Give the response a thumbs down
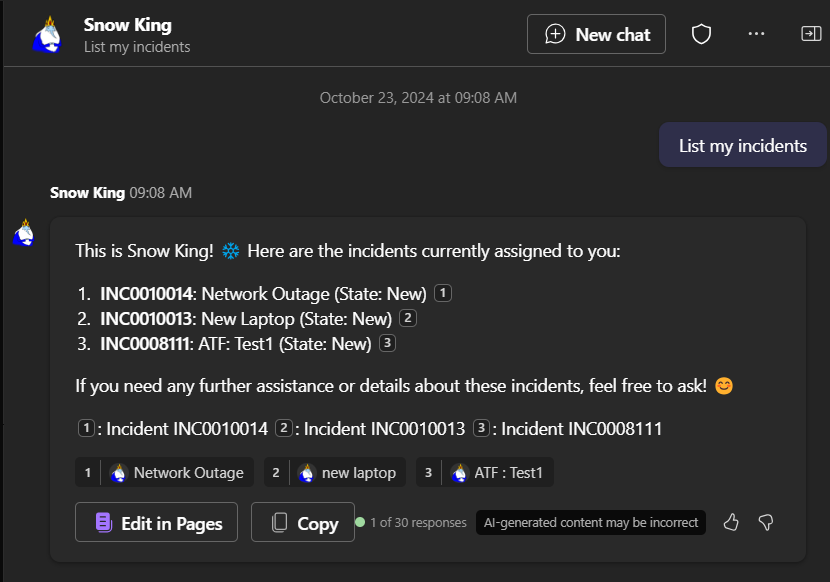The height and width of the screenshot is (582, 830). tap(765, 522)
